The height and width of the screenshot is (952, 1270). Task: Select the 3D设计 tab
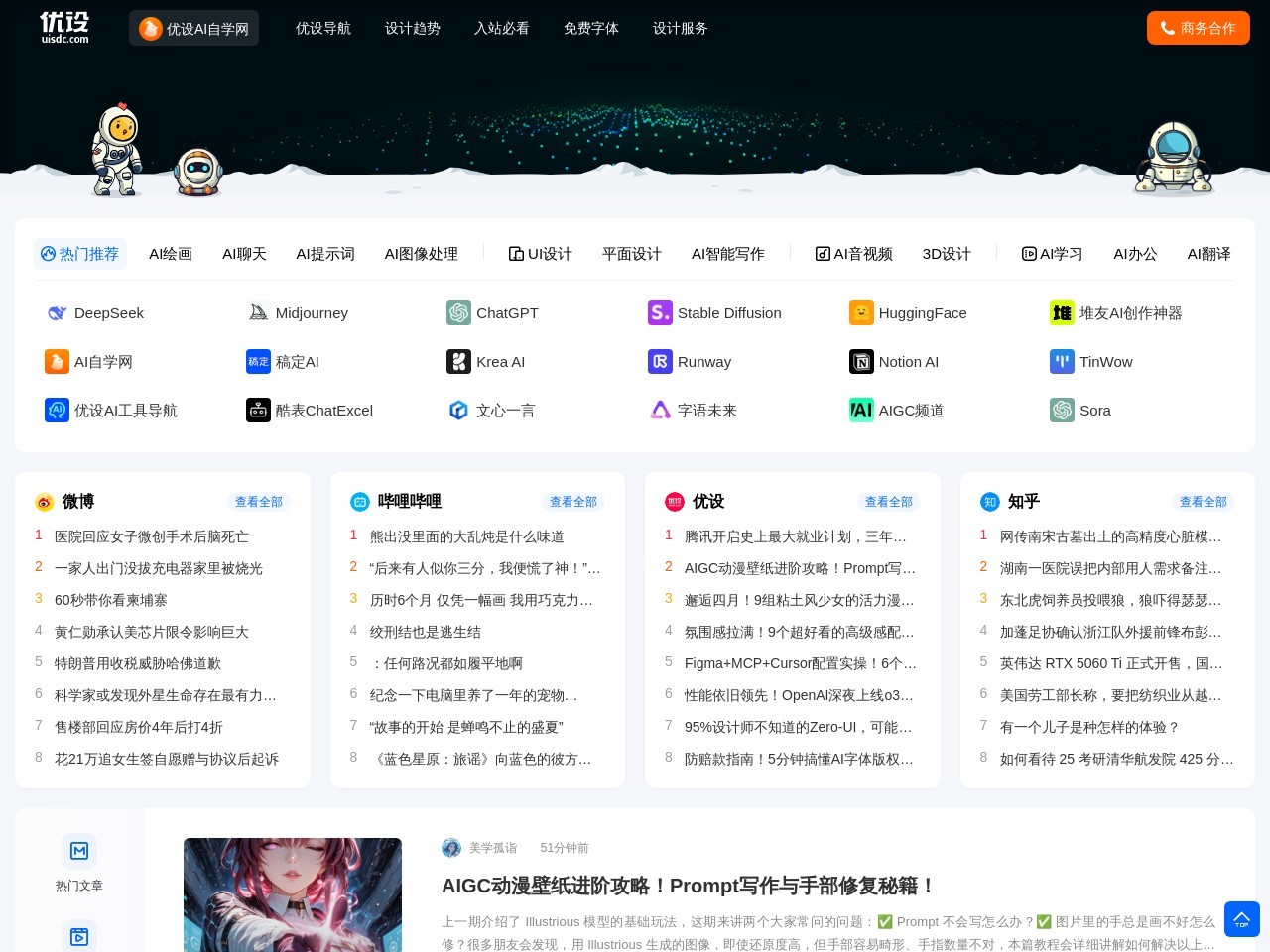[x=947, y=254]
